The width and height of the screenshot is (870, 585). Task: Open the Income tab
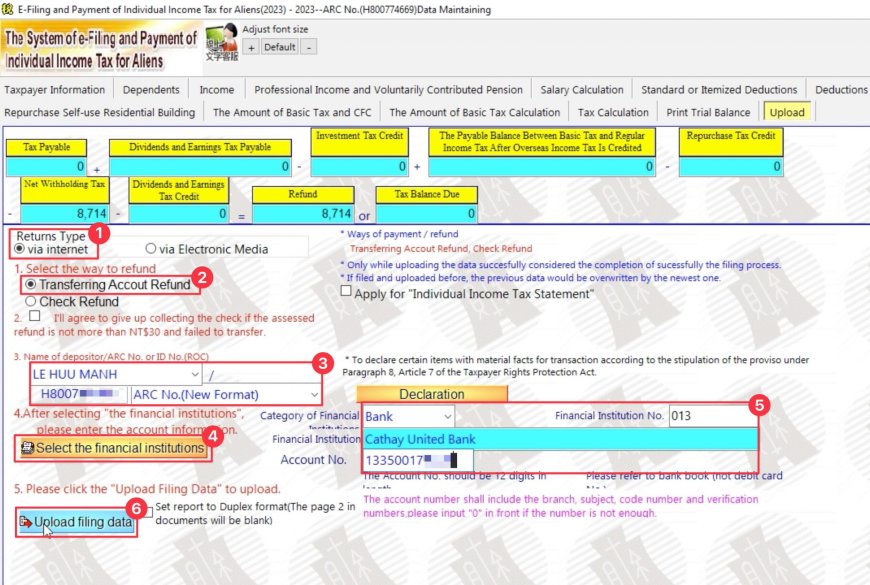click(x=216, y=90)
